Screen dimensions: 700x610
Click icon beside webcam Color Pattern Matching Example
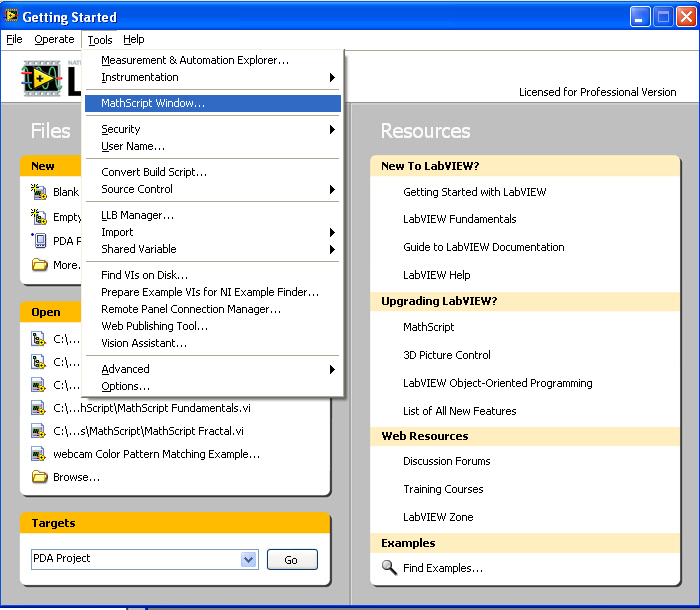pos(39,454)
